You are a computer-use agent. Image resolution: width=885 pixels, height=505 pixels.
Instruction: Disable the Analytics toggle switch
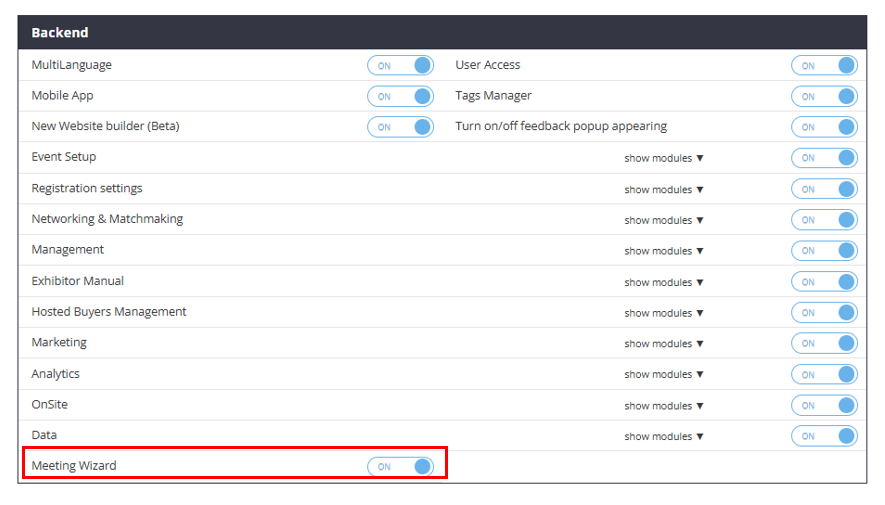[824, 374]
